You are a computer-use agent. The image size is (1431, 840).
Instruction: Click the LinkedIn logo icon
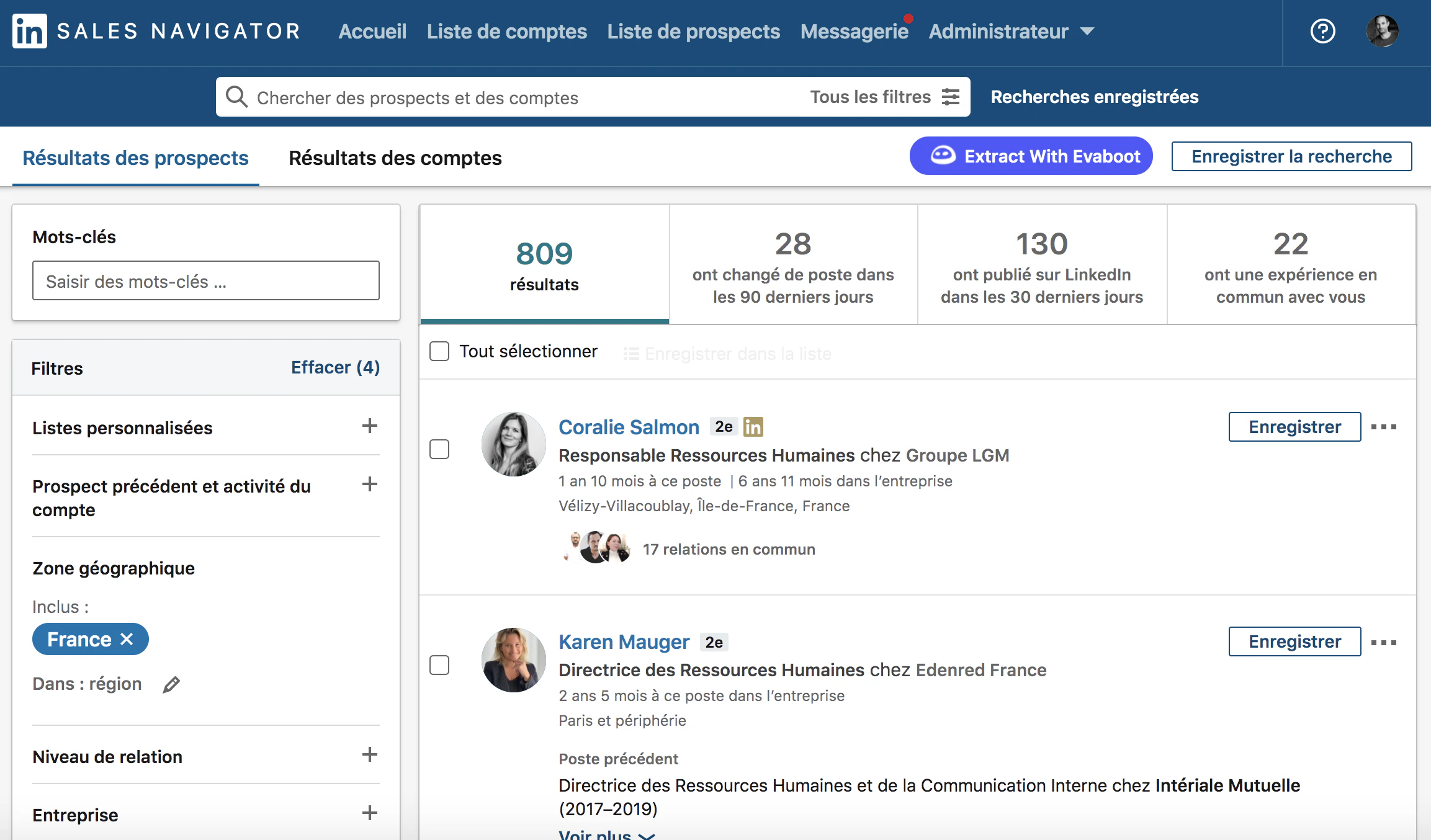point(29,31)
